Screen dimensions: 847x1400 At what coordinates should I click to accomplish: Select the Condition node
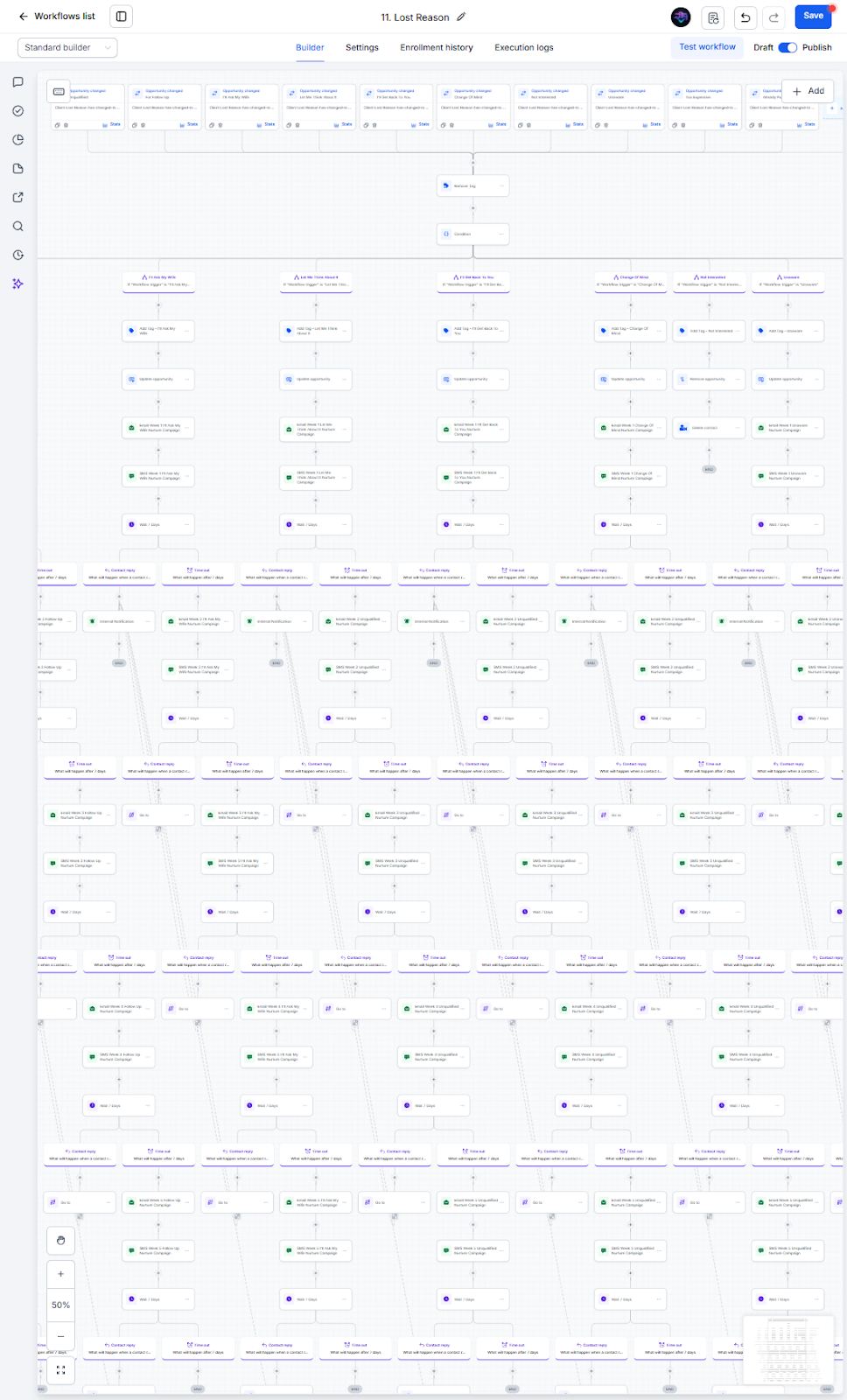point(473,234)
